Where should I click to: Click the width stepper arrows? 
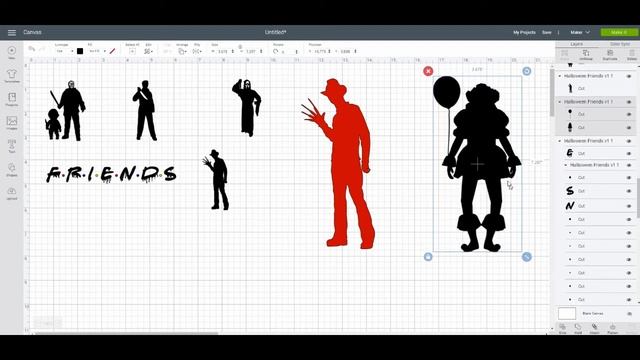tap(233, 51)
